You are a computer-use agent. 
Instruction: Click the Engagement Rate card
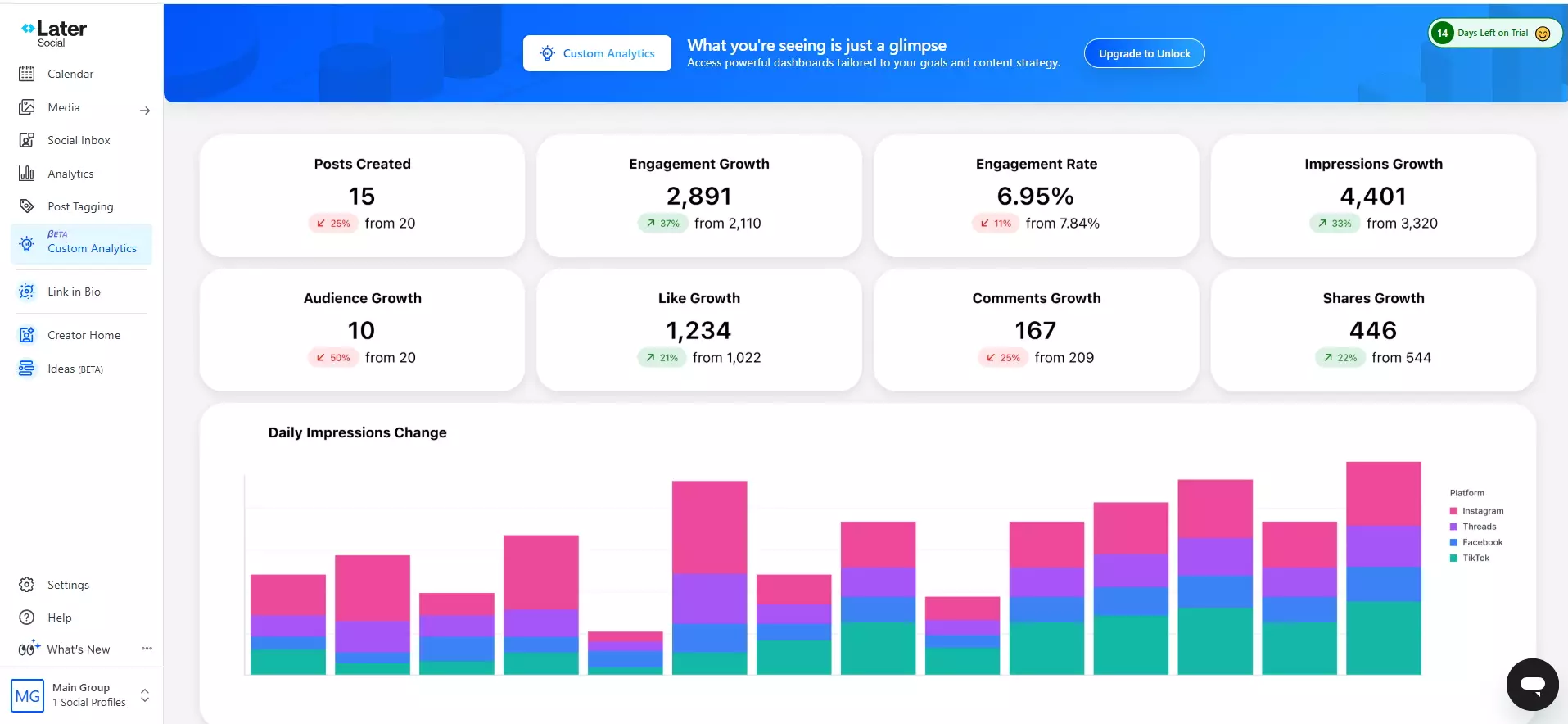[1036, 196]
